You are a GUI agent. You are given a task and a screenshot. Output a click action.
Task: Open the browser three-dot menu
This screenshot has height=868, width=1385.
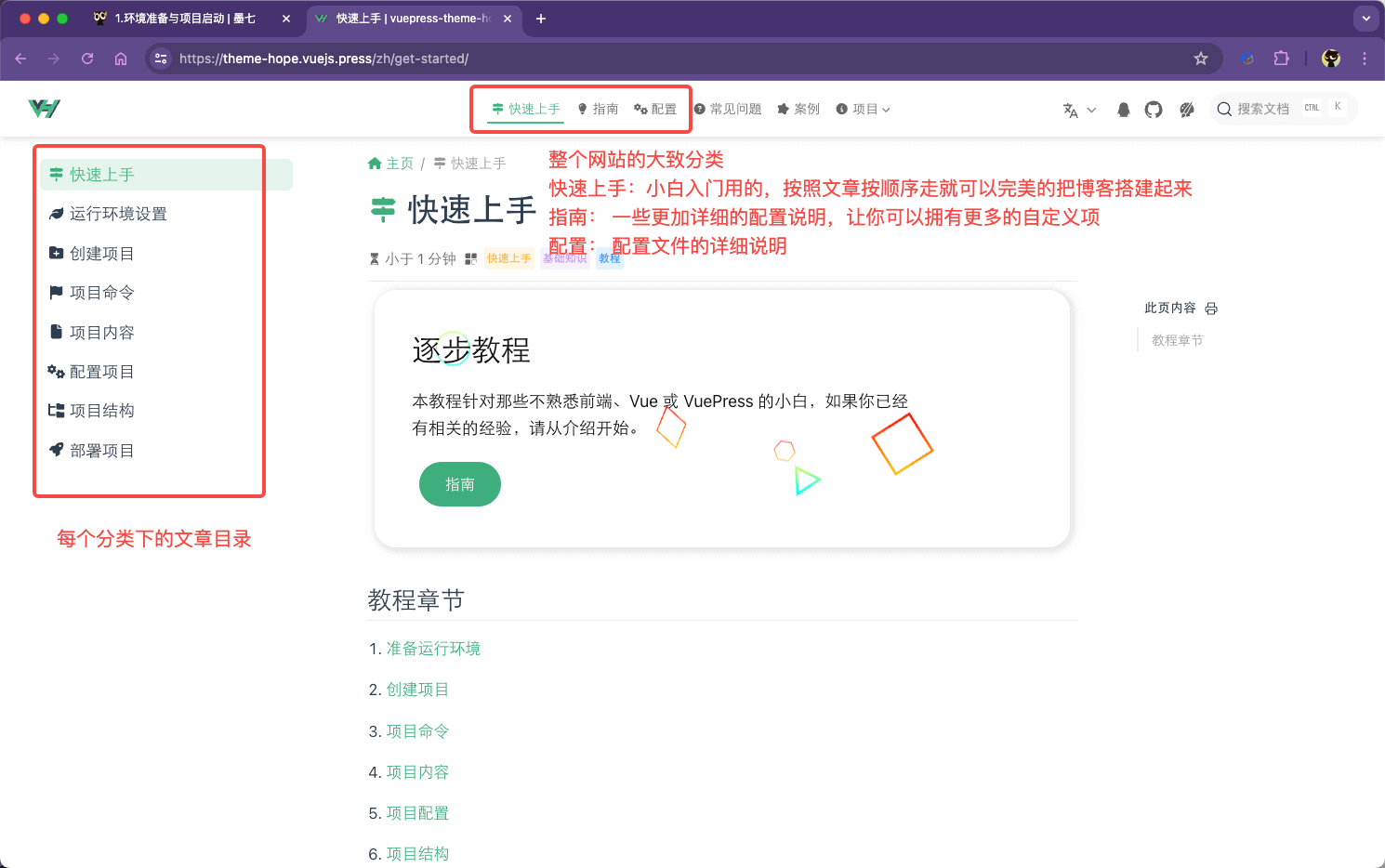point(1365,59)
